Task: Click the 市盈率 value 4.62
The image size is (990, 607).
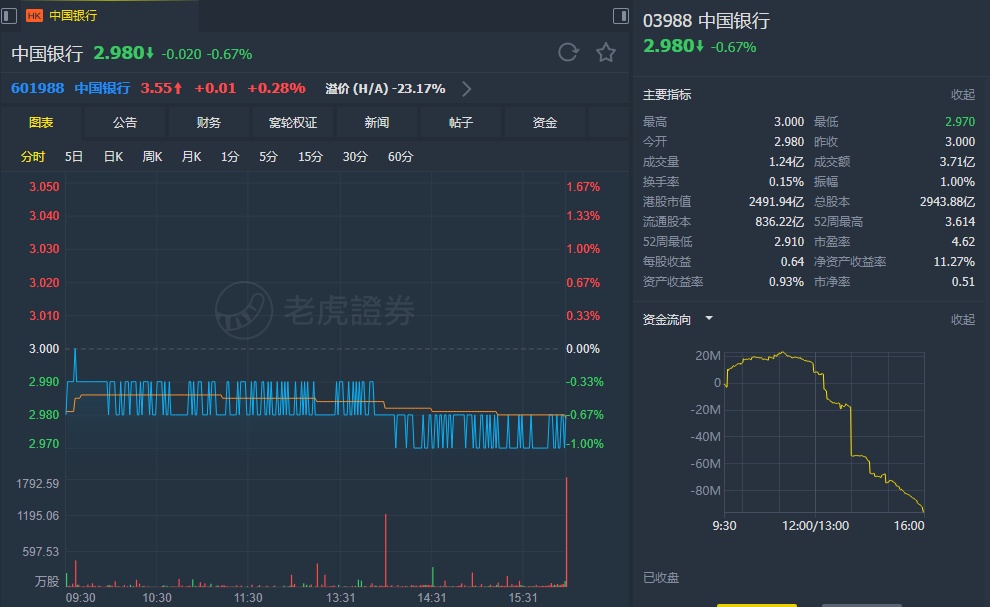Action: pos(963,241)
